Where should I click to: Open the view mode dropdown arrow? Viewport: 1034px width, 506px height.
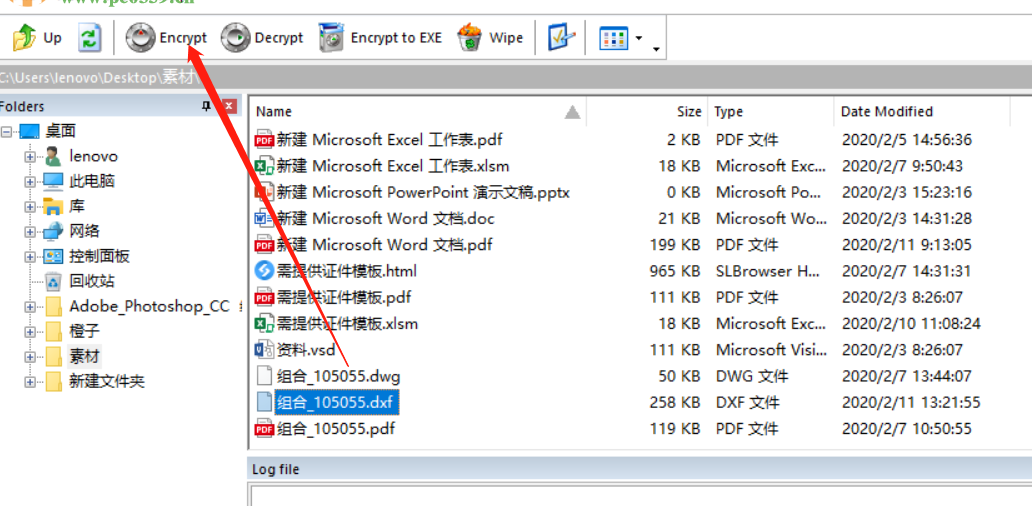638,39
